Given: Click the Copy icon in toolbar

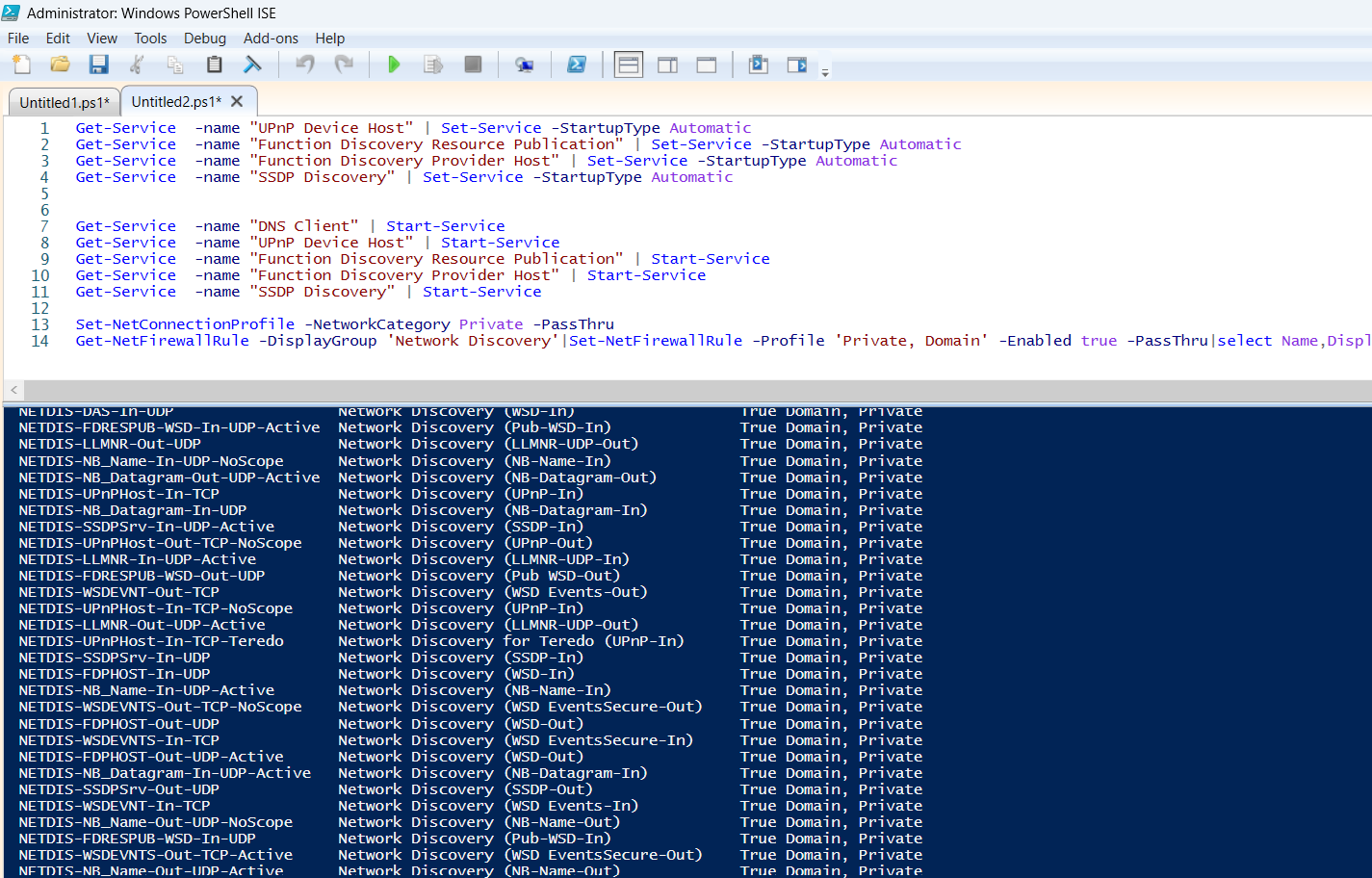Looking at the screenshot, I should point(175,65).
